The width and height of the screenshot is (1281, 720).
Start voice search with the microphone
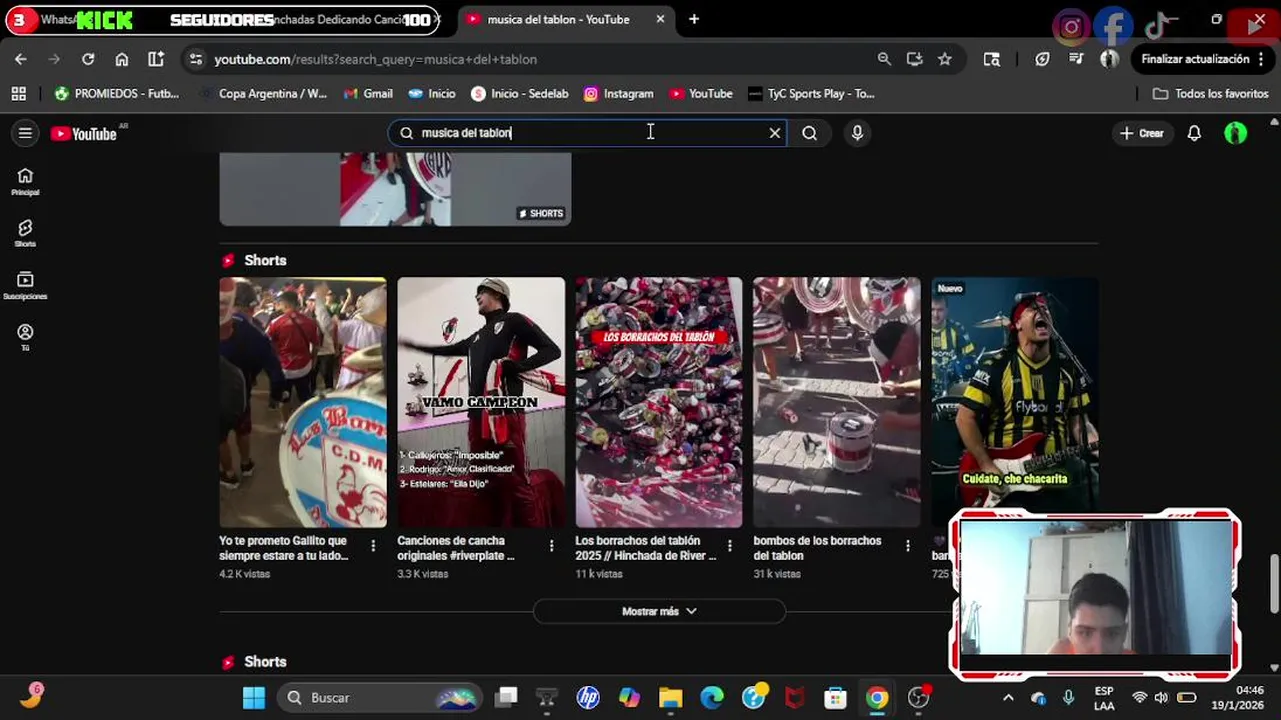coord(857,133)
